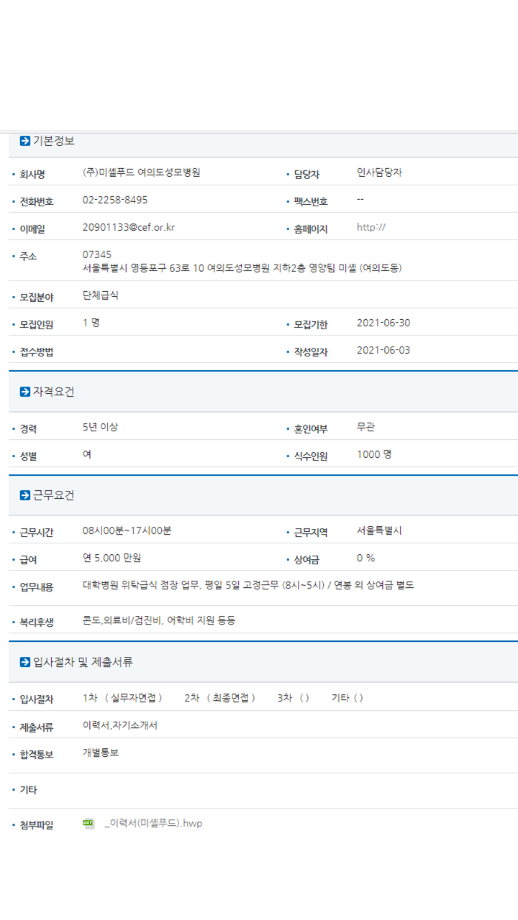Click required documents 이력서,자기소개서
518x920 pixels.
pyautogui.click(x=120, y=726)
